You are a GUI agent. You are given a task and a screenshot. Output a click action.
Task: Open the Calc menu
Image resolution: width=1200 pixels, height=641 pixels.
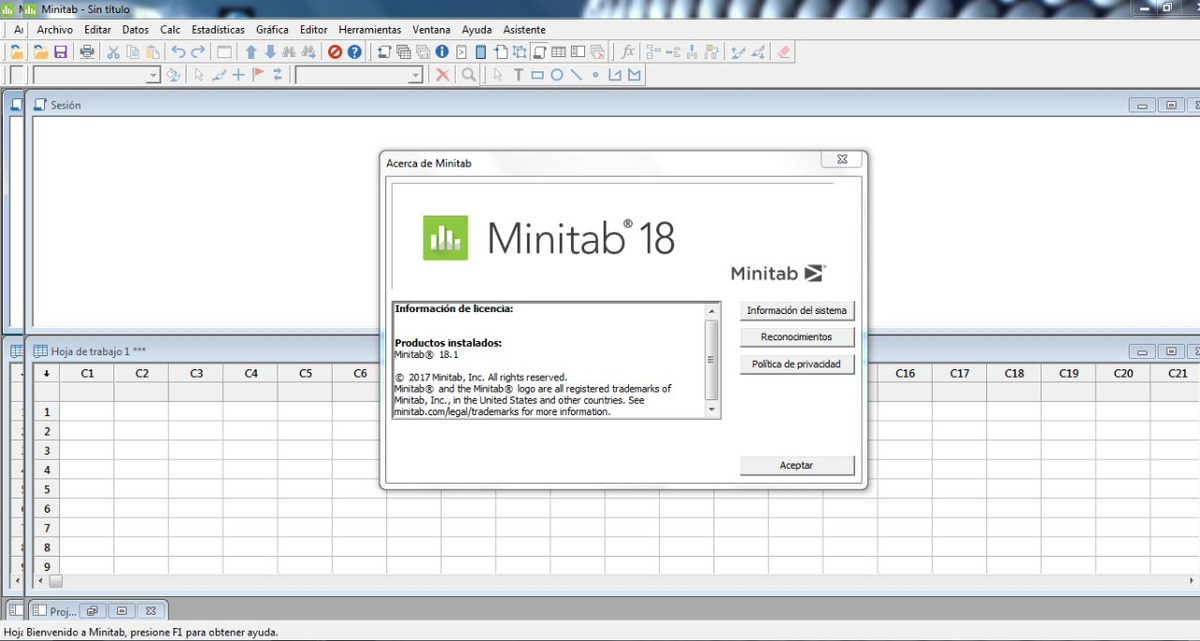point(170,30)
